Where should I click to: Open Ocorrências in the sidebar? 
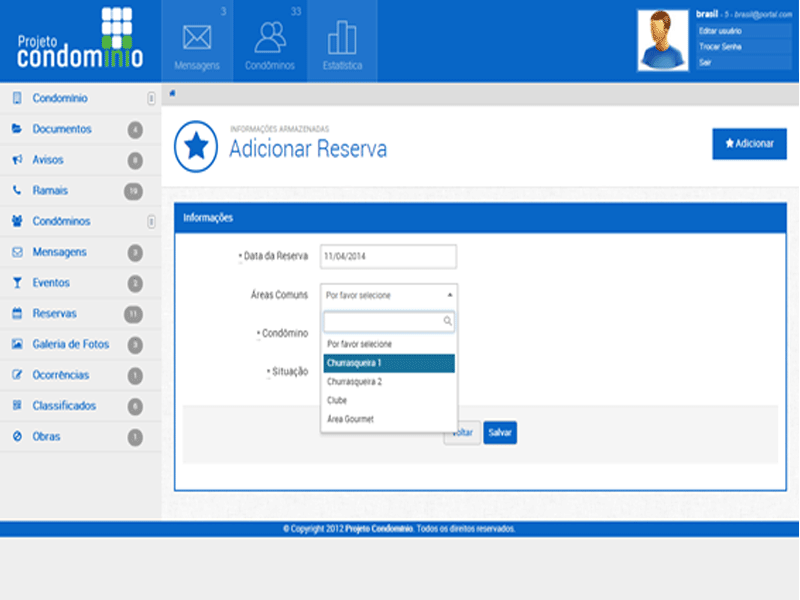coord(60,375)
